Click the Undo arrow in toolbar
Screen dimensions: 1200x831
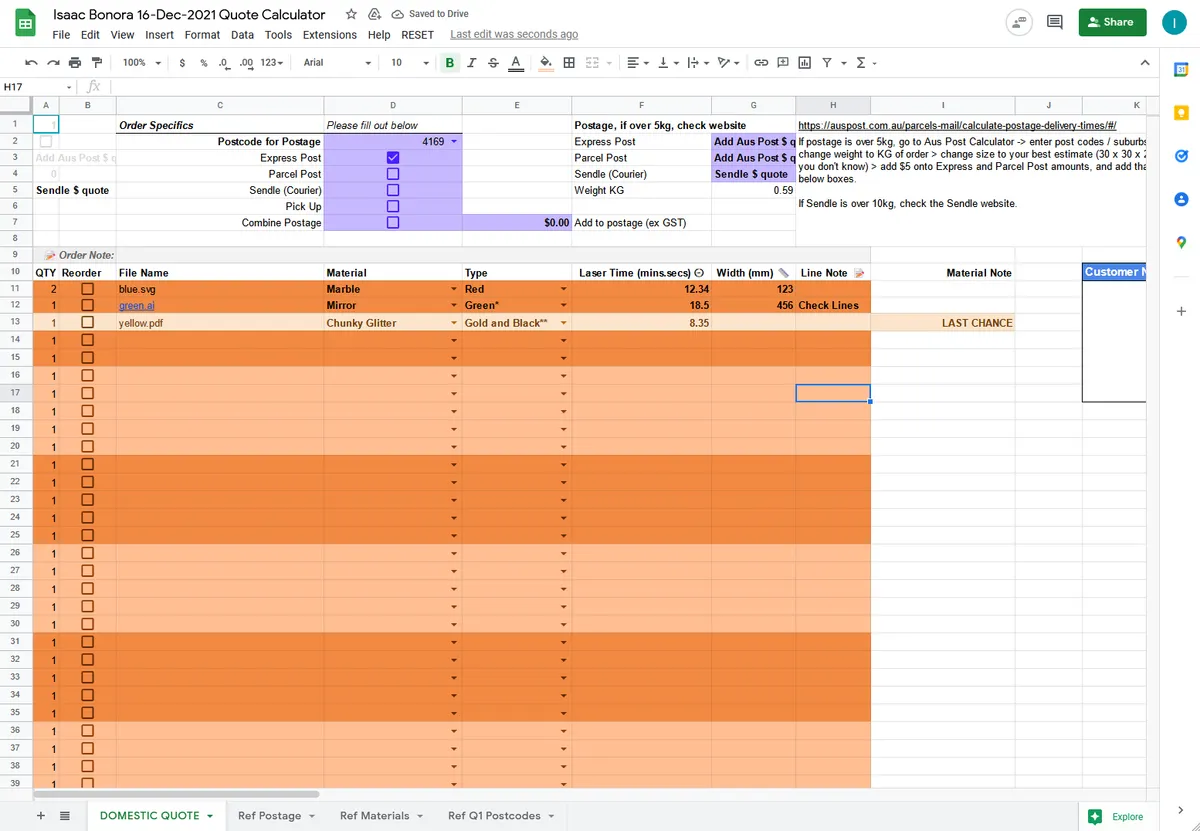click(31, 62)
